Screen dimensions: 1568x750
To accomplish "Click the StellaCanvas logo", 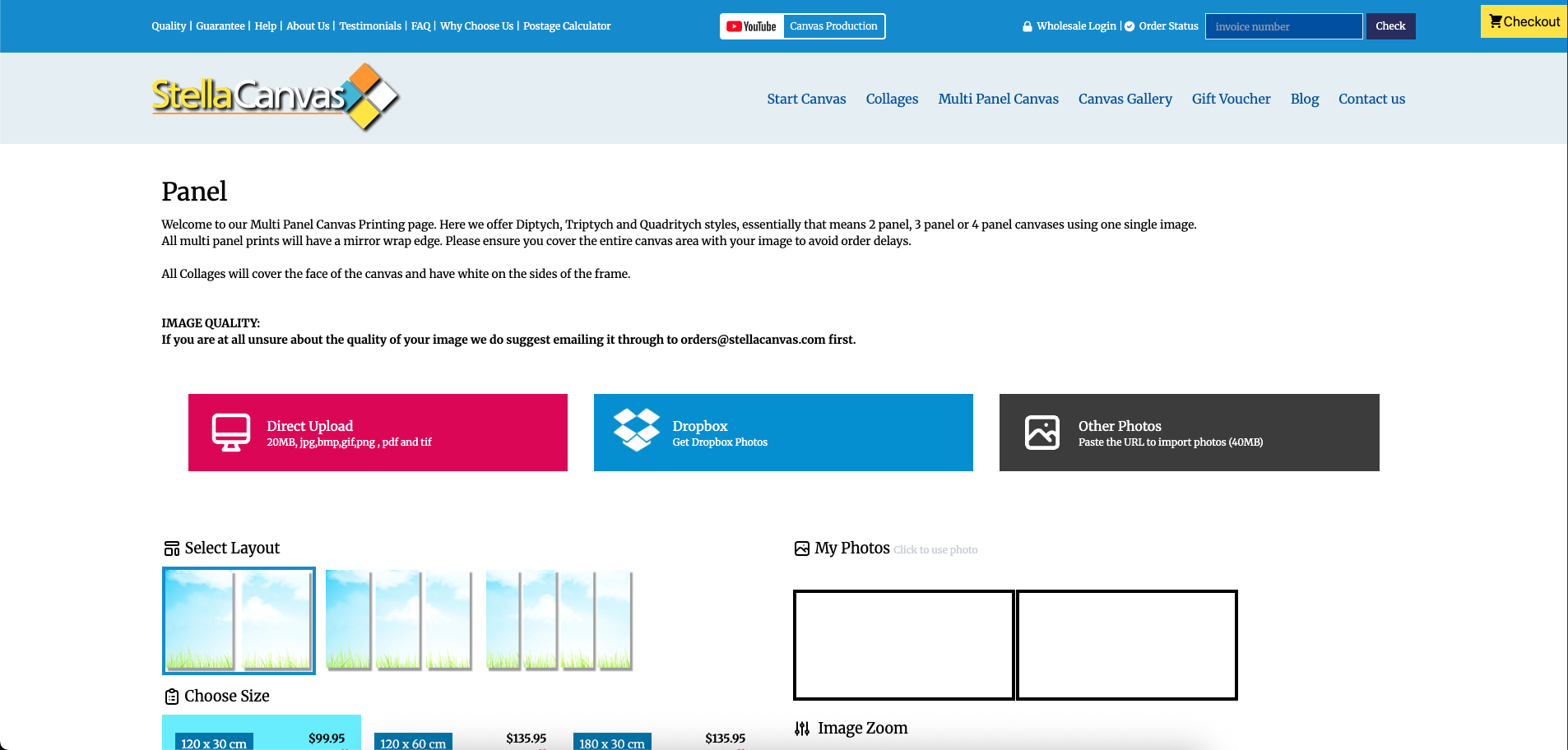I will (x=275, y=97).
